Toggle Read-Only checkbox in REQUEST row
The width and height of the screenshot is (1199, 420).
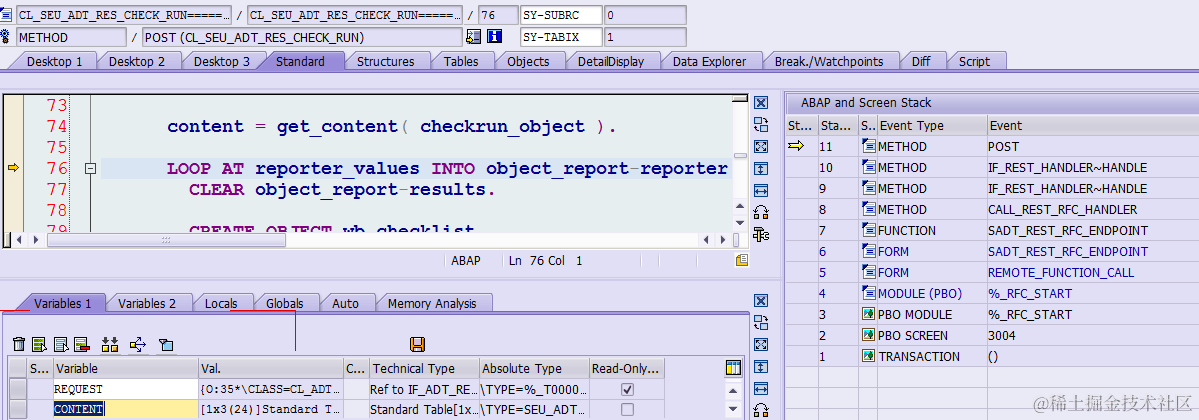click(627, 389)
